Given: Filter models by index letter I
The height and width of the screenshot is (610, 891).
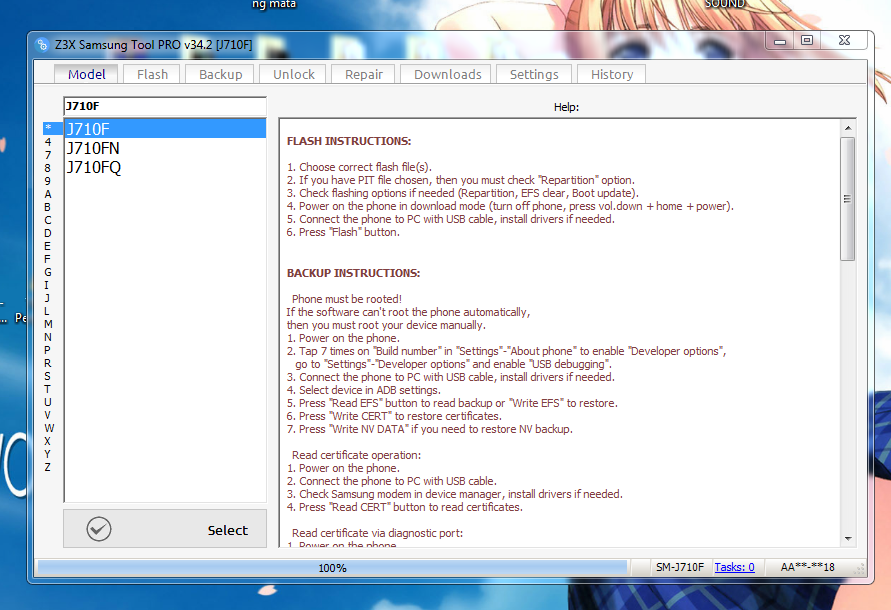Looking at the screenshot, I should click(48, 285).
